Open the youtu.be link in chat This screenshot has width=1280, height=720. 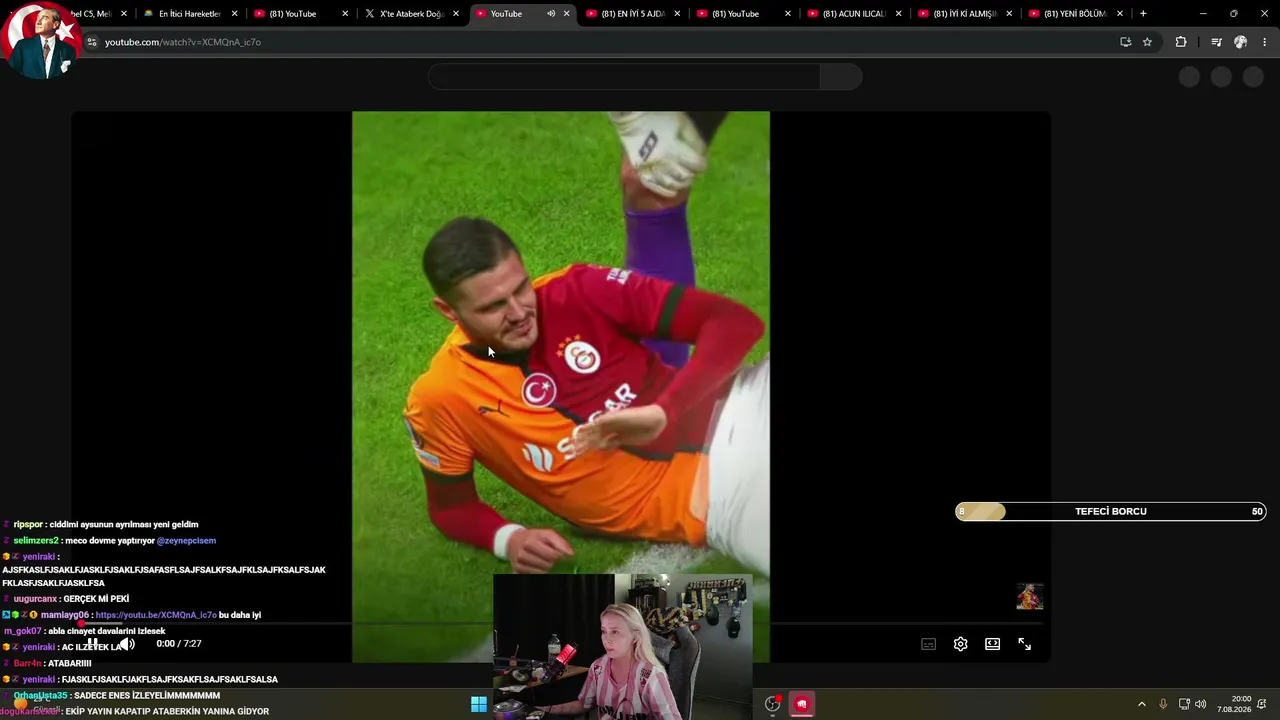tap(156, 615)
